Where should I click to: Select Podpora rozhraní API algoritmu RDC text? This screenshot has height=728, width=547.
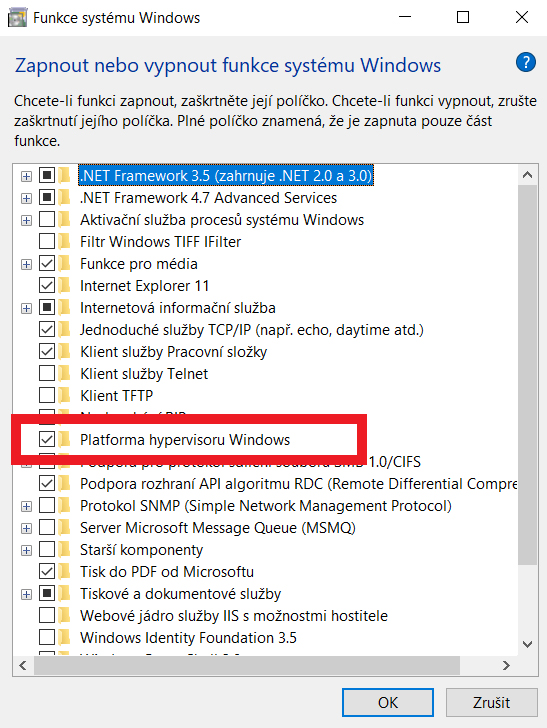(299, 483)
